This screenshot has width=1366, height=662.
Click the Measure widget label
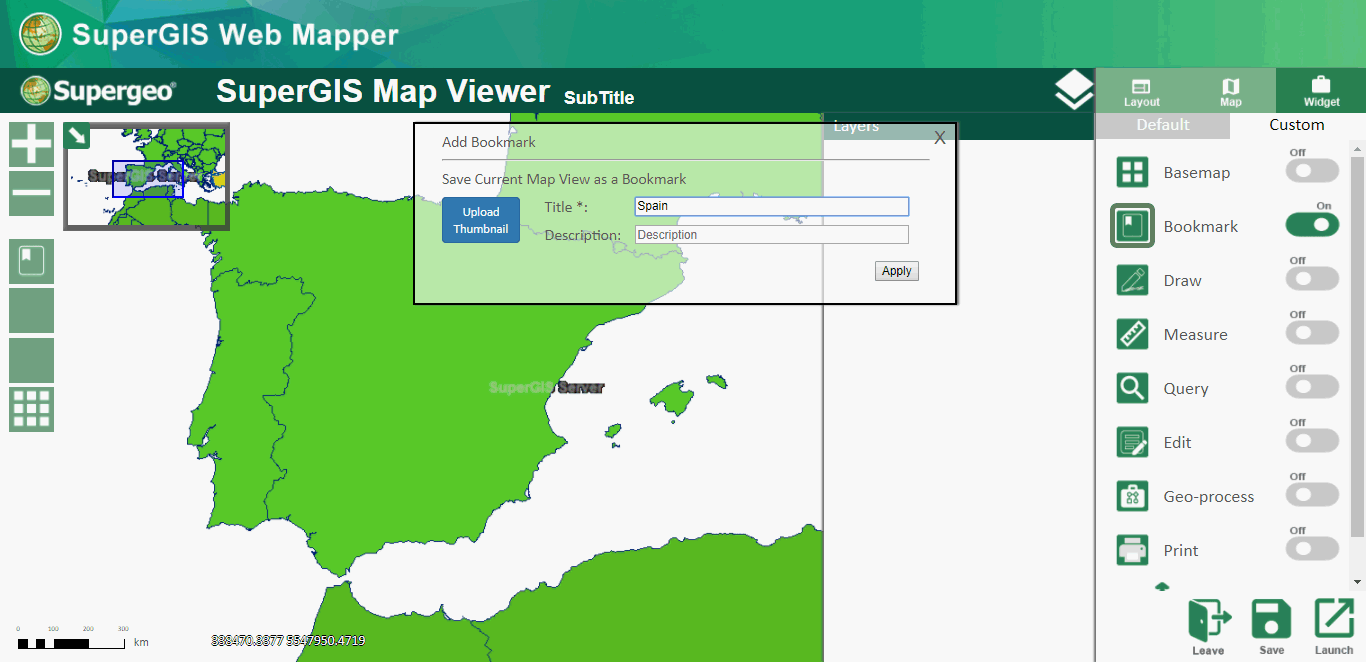[x=1196, y=334]
